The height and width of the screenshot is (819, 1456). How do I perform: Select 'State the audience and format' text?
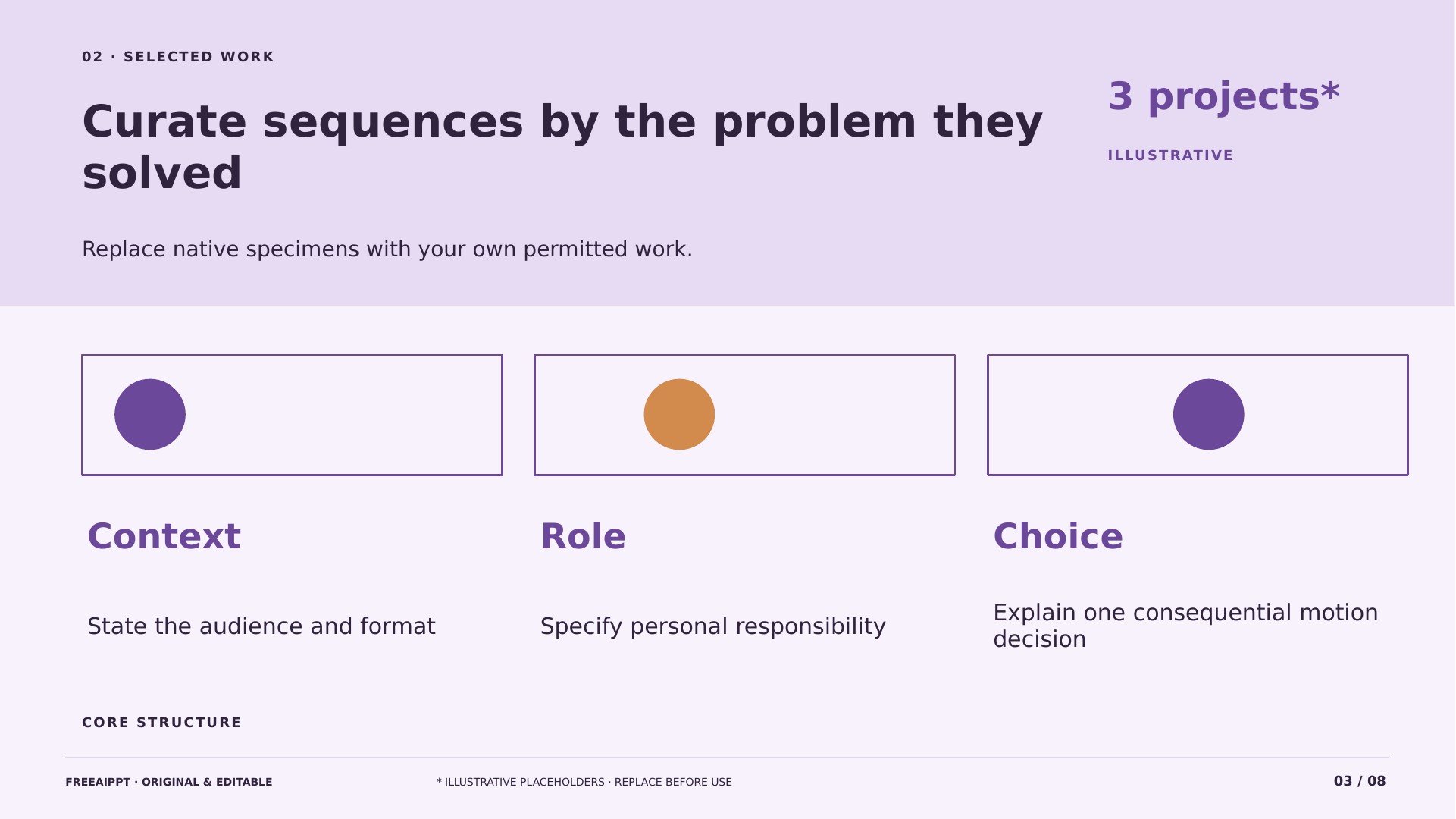point(261,626)
